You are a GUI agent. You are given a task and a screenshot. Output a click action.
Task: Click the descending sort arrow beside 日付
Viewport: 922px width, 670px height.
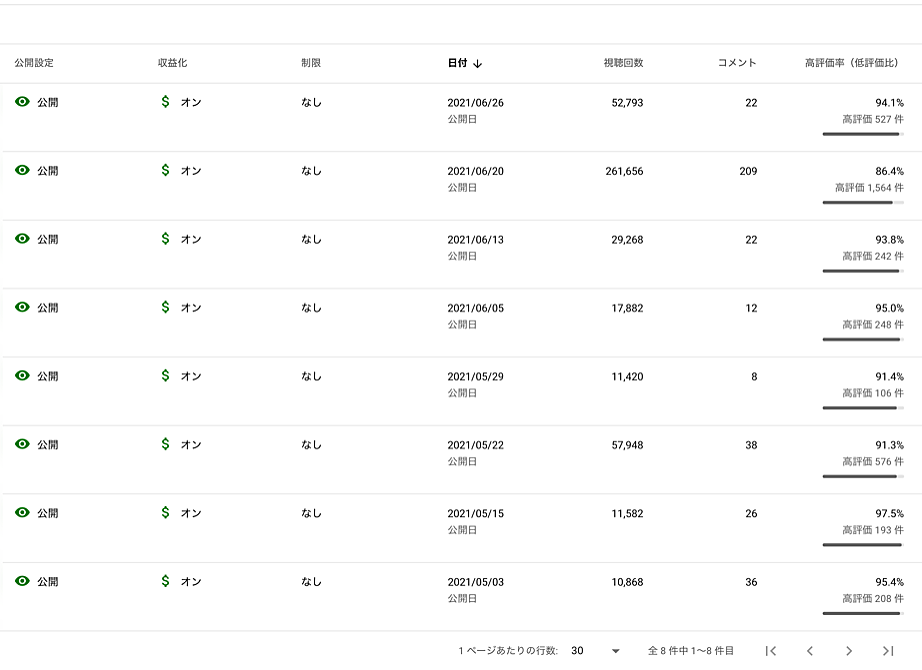(477, 64)
